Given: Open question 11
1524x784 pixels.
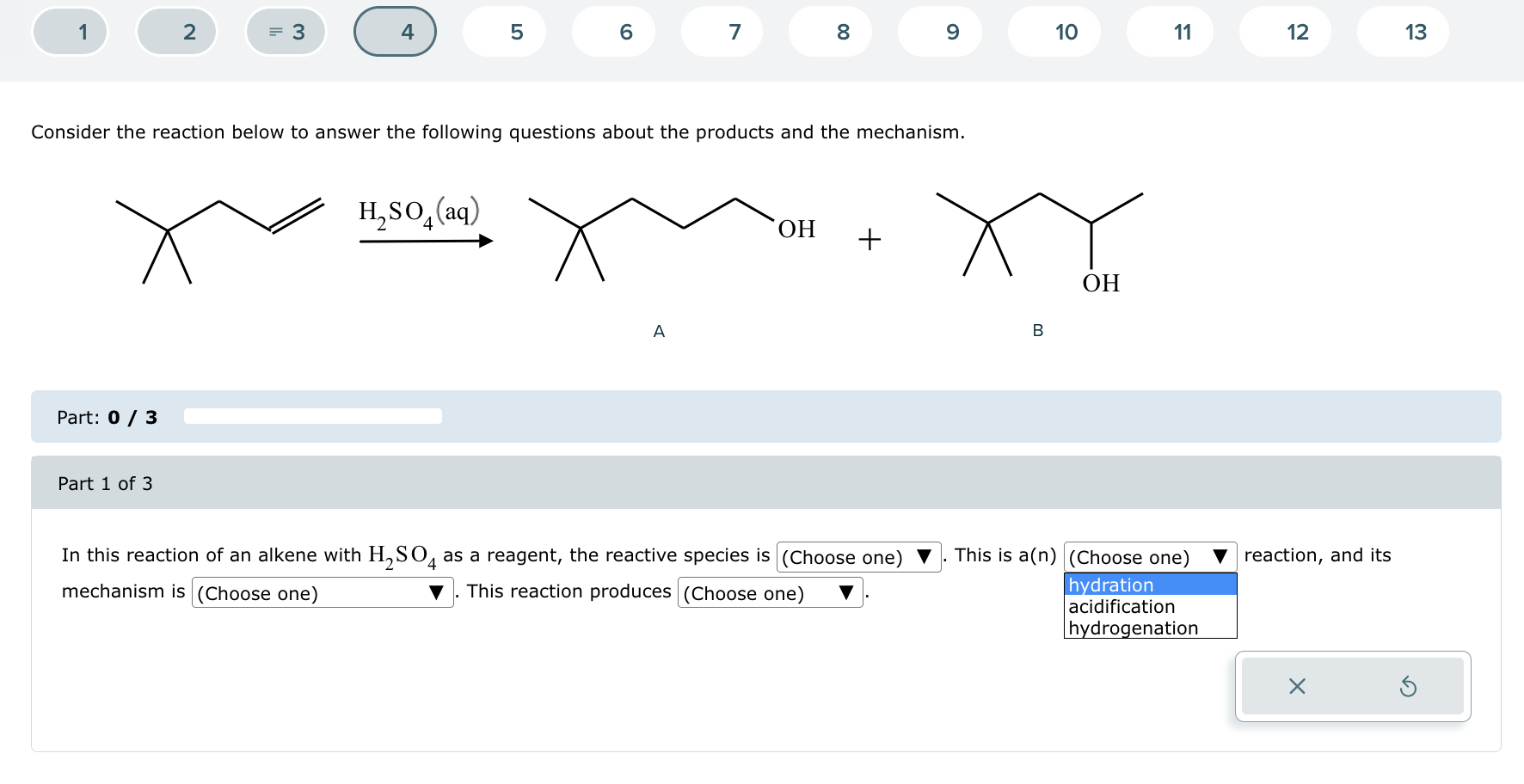Looking at the screenshot, I should 1170,32.
